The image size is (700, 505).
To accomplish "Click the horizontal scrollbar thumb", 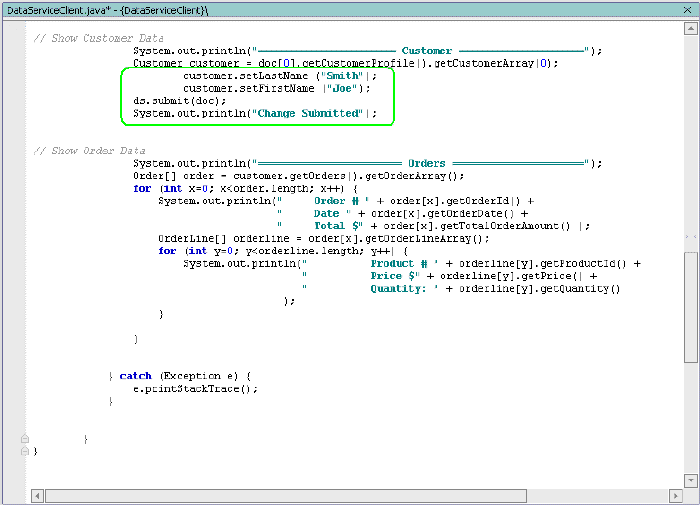I will point(286,496).
